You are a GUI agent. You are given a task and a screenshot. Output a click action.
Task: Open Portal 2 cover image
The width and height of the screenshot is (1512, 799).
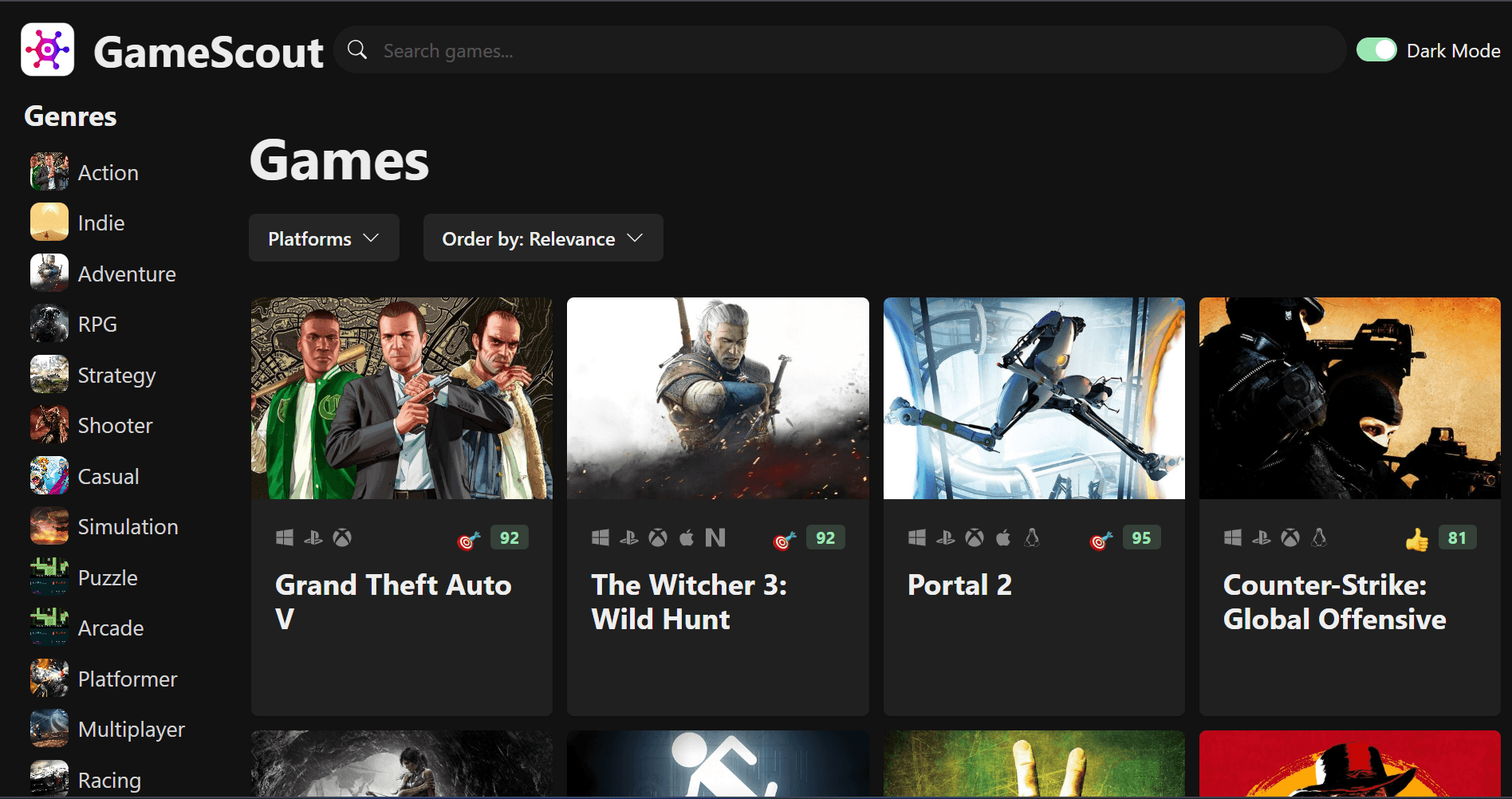[x=1034, y=399]
